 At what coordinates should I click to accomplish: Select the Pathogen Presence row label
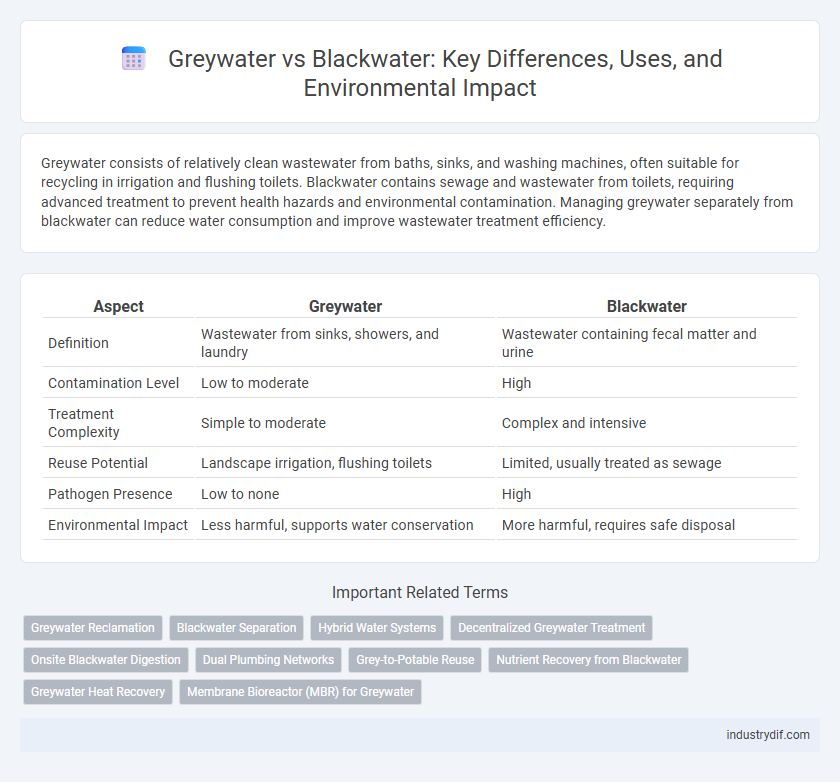110,494
